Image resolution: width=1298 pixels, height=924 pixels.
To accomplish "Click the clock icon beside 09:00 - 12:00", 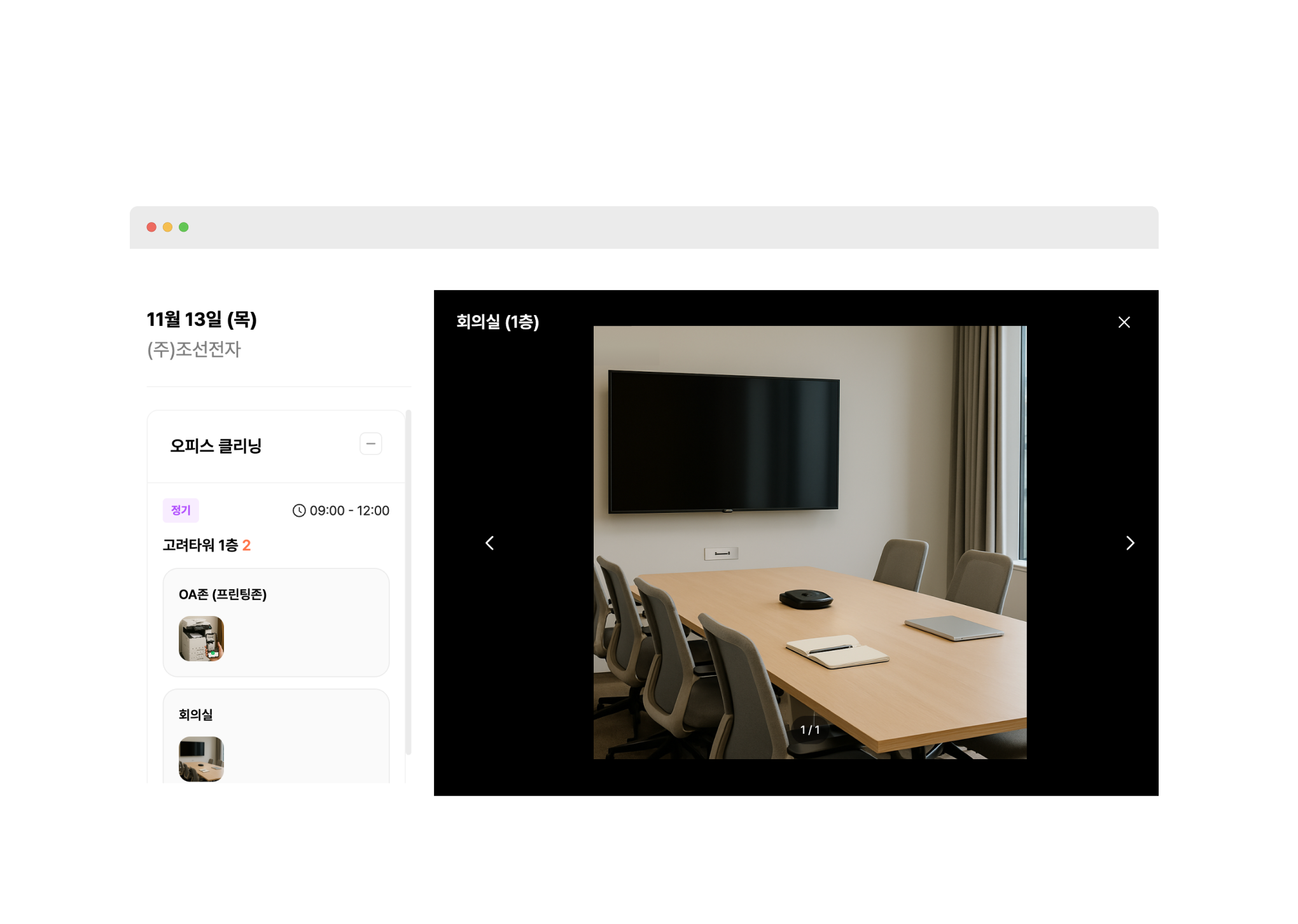I will coord(298,510).
